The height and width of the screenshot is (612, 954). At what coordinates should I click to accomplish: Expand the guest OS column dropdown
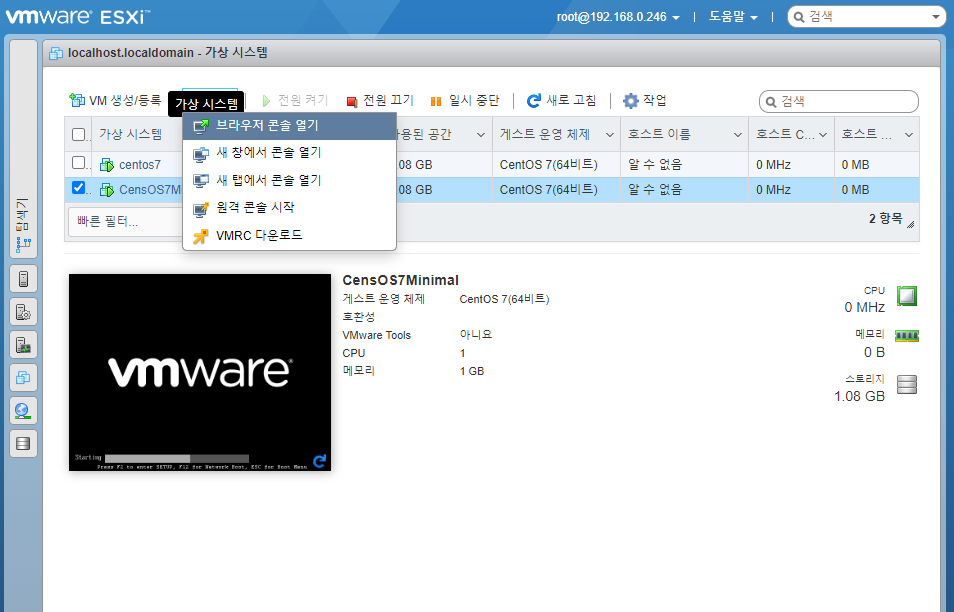(x=610, y=135)
